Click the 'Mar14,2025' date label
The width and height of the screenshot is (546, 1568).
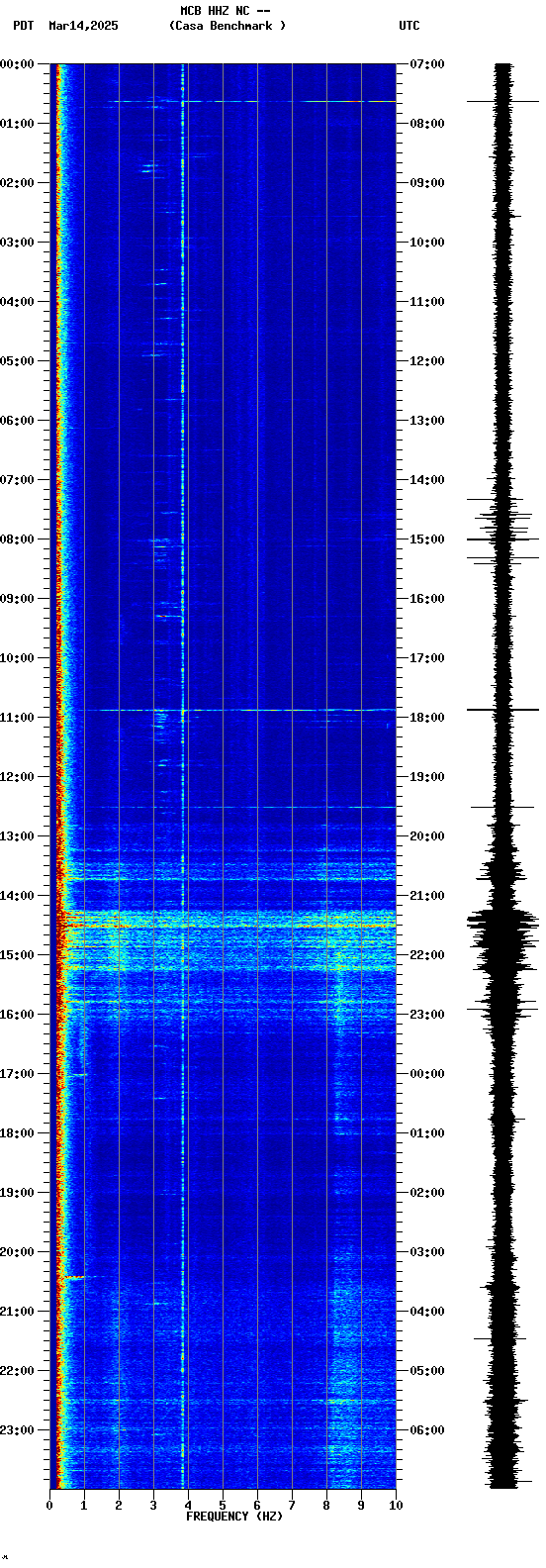pyautogui.click(x=83, y=26)
